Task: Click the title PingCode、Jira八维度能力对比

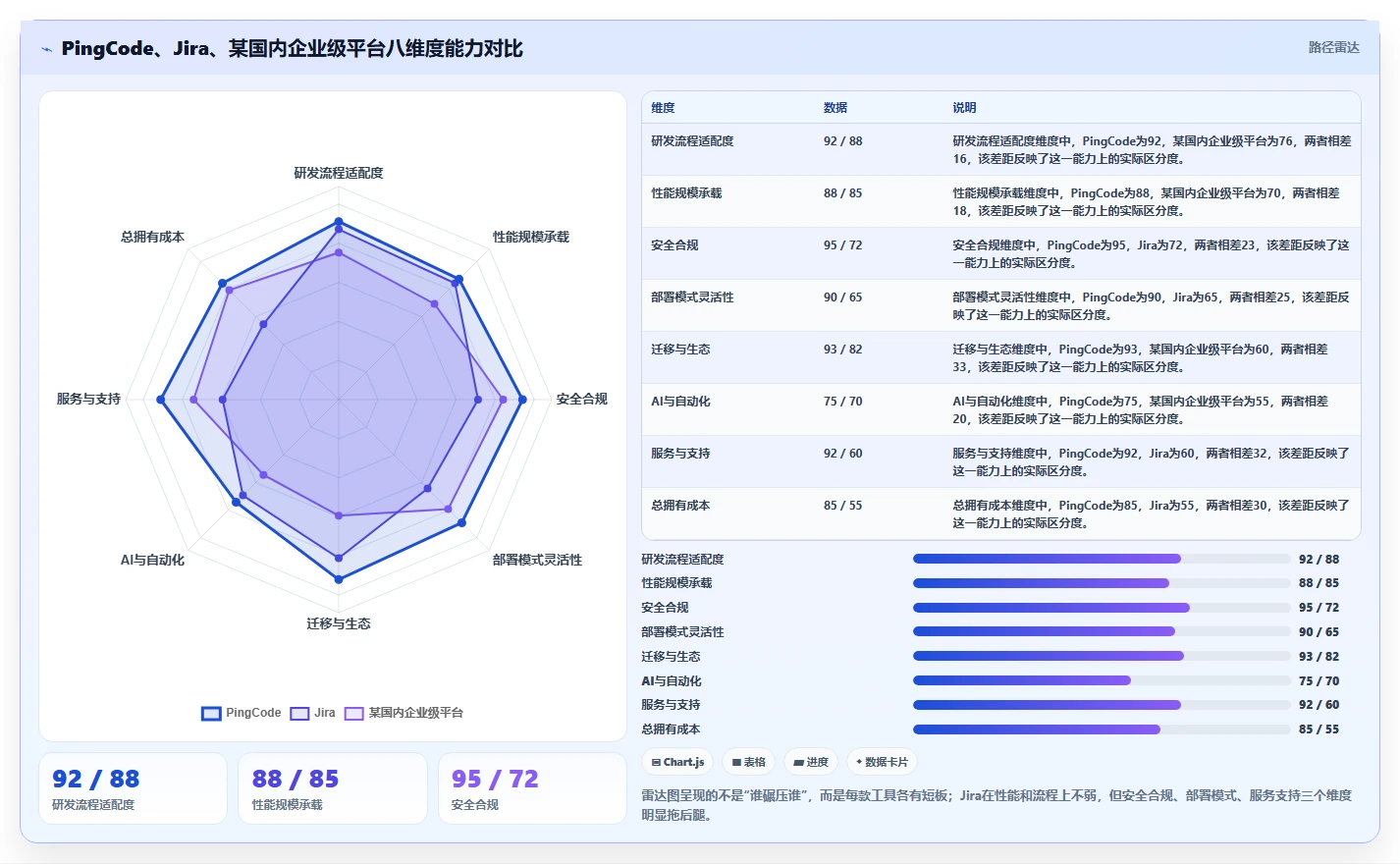Action: [292, 48]
